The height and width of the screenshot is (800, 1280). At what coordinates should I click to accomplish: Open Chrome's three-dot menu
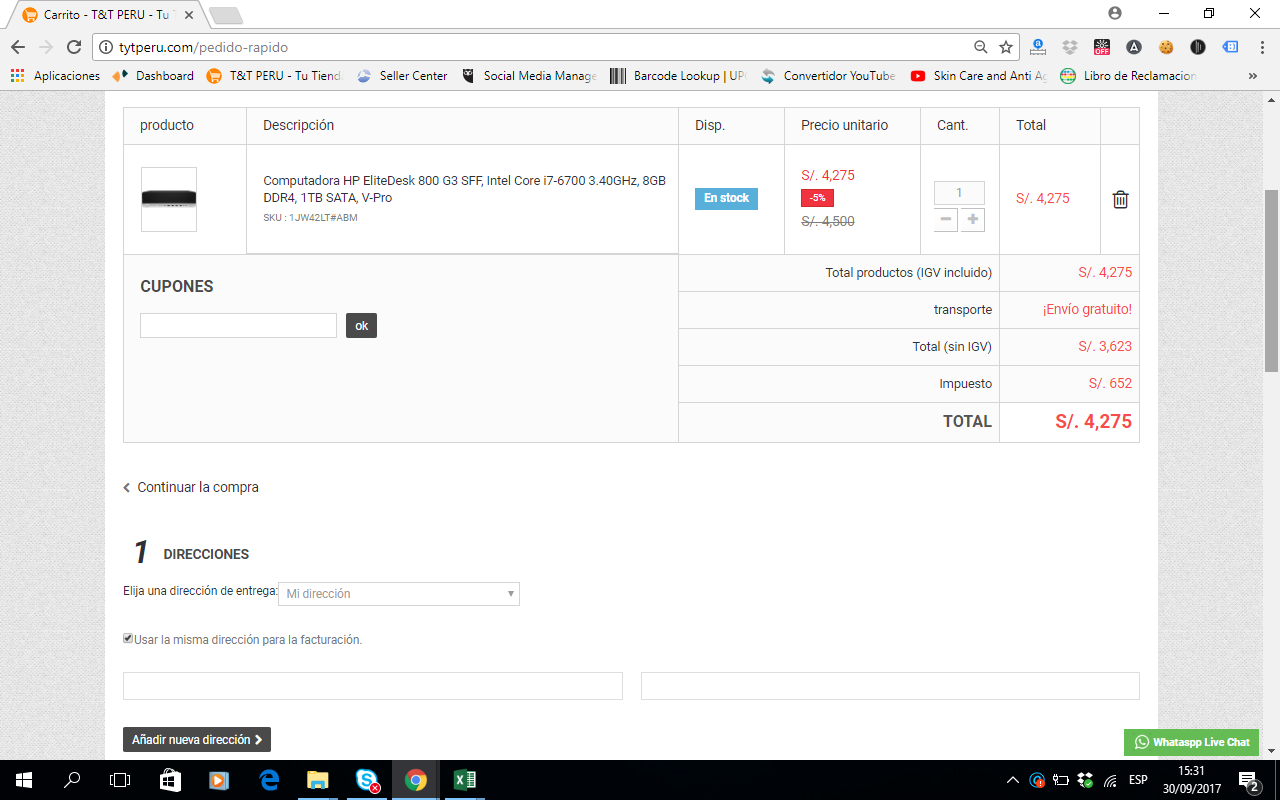click(x=1260, y=47)
